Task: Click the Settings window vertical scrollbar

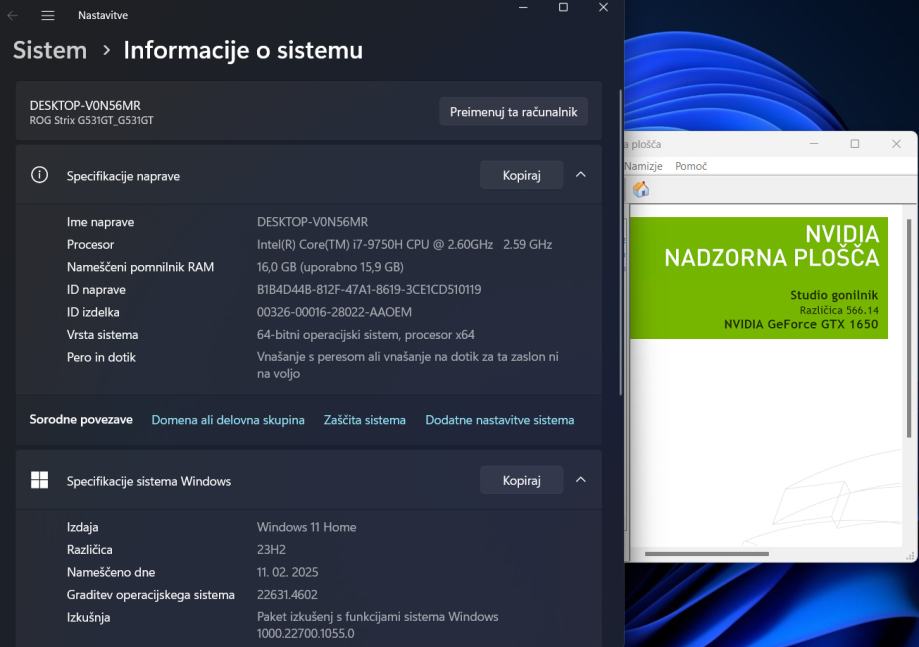Action: [620, 242]
